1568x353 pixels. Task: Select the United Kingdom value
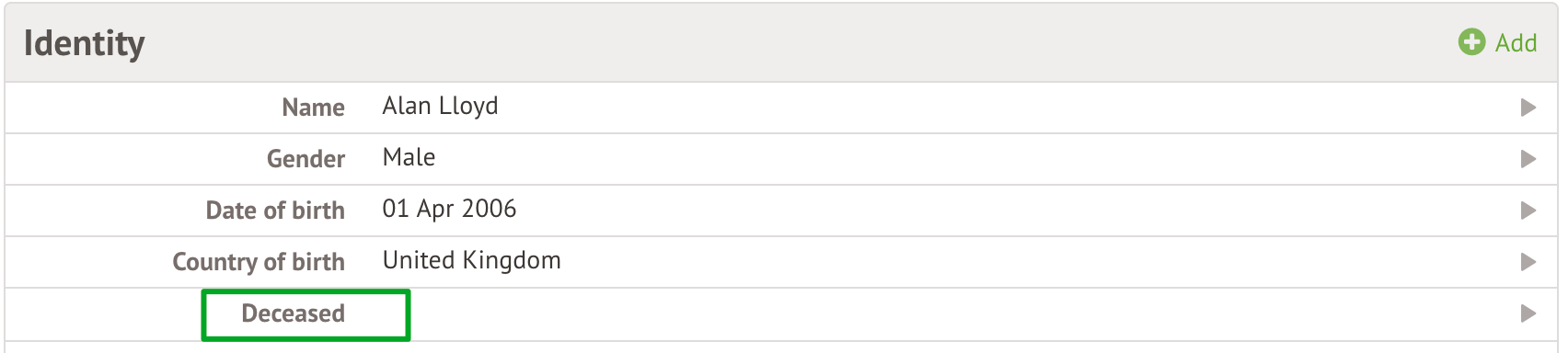471,260
